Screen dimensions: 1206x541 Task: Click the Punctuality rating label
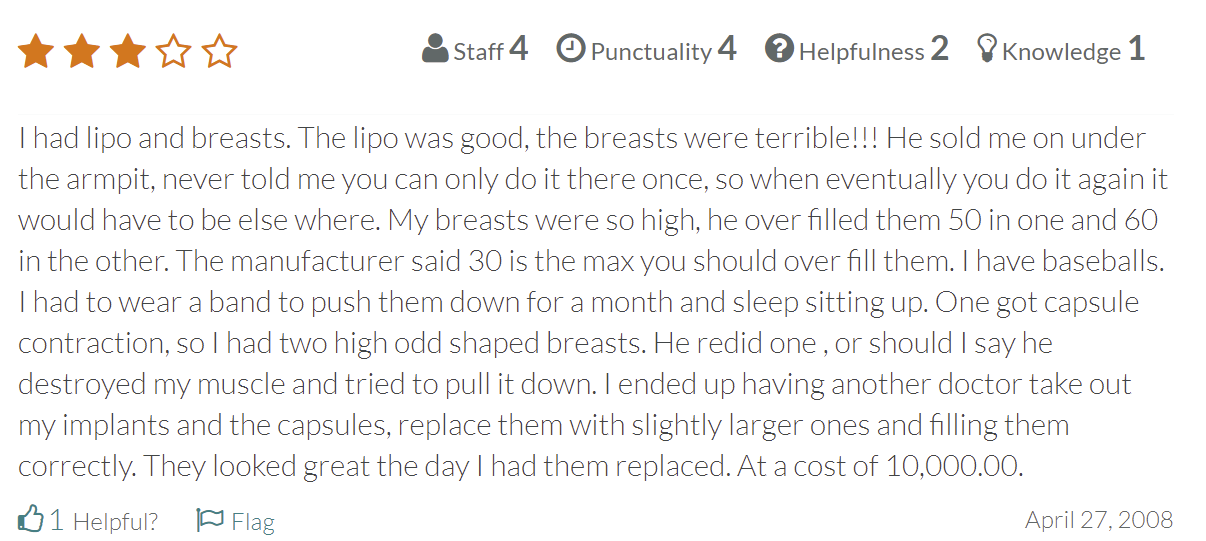(x=651, y=52)
